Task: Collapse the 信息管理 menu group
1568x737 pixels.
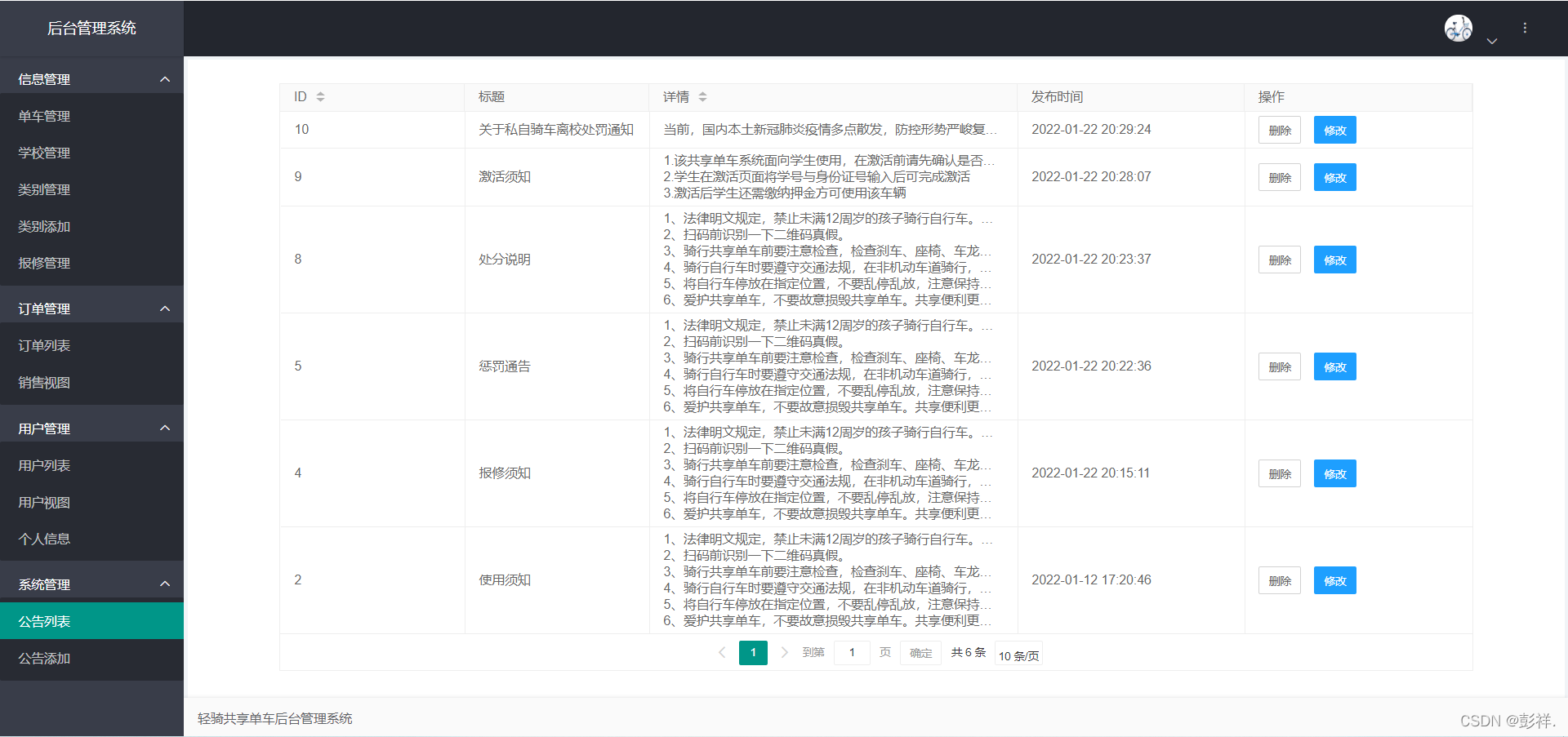Action: (x=91, y=79)
